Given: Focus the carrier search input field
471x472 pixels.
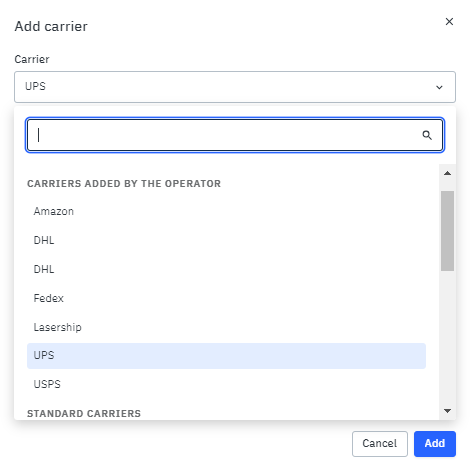Looking at the screenshot, I should (235, 135).
